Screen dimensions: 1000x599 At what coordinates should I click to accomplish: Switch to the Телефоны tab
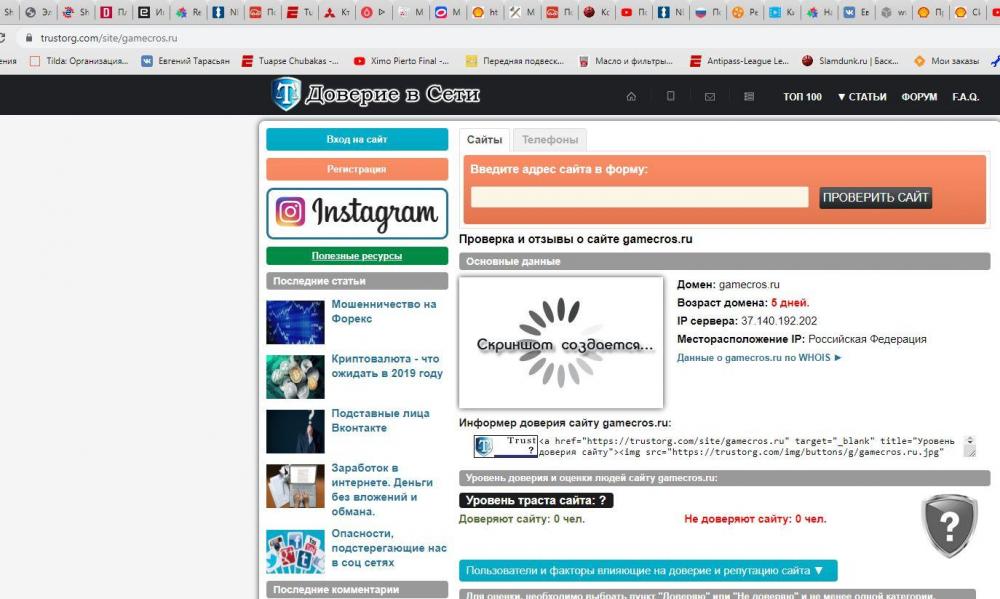549,140
